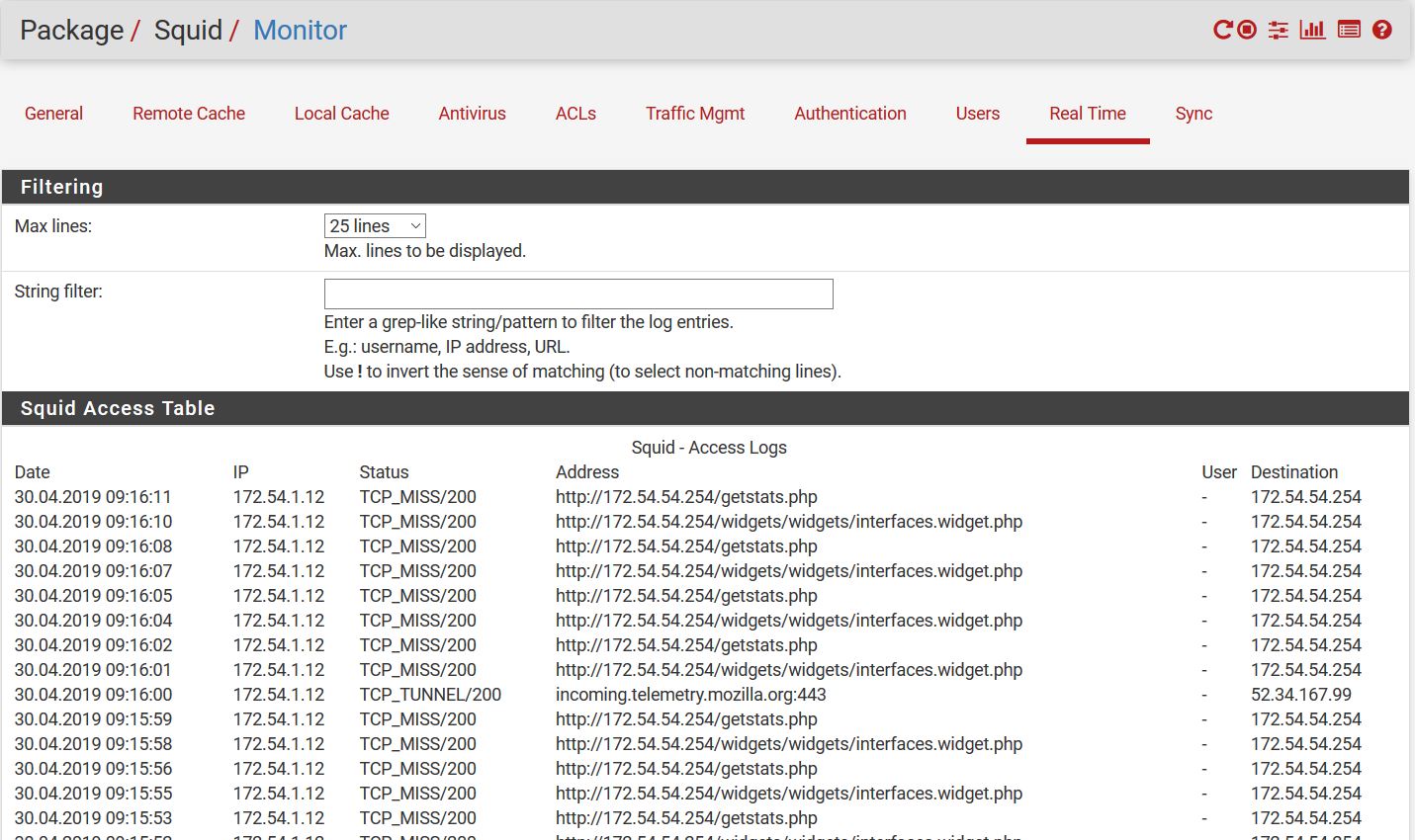Open the related log entries list icon

[1349, 30]
